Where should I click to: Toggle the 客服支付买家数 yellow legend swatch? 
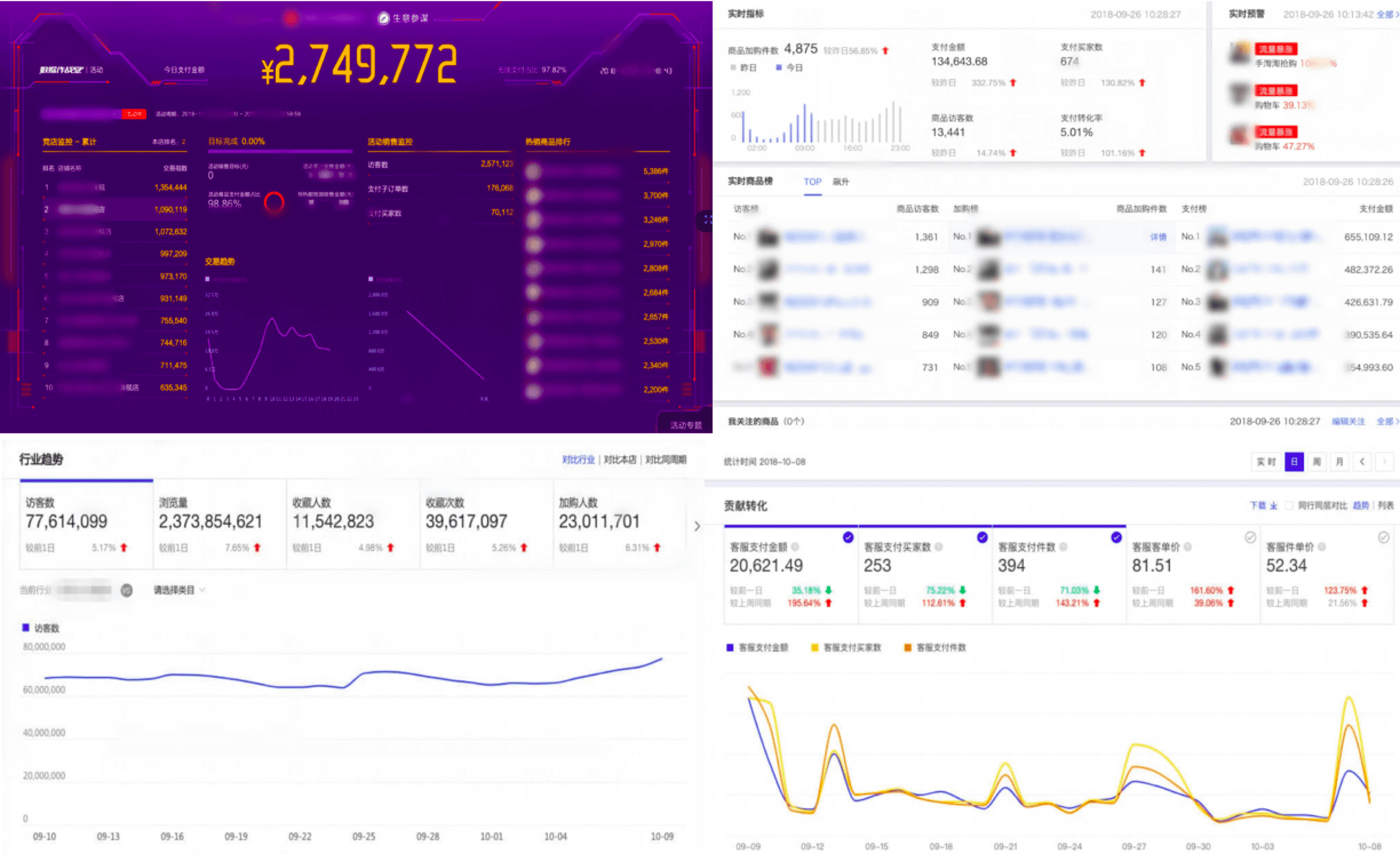pos(814,648)
